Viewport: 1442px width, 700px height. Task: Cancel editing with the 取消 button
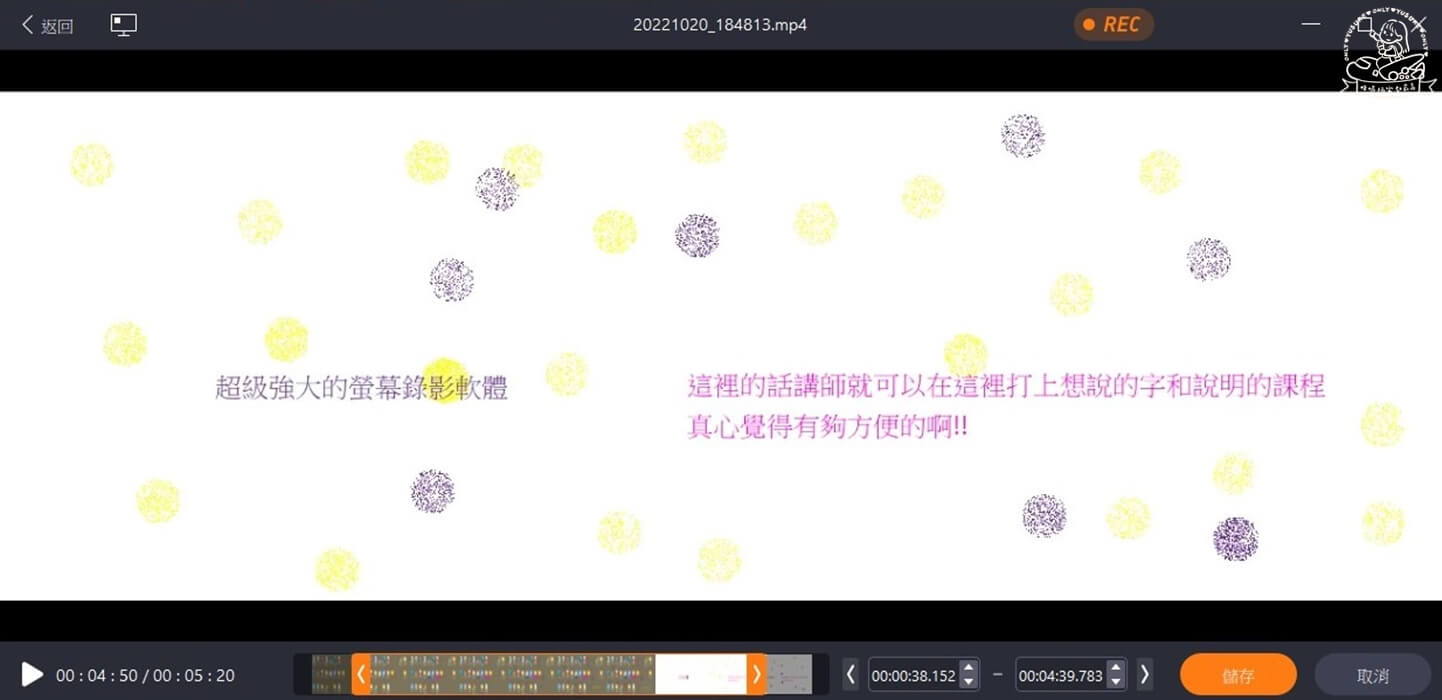click(1372, 674)
